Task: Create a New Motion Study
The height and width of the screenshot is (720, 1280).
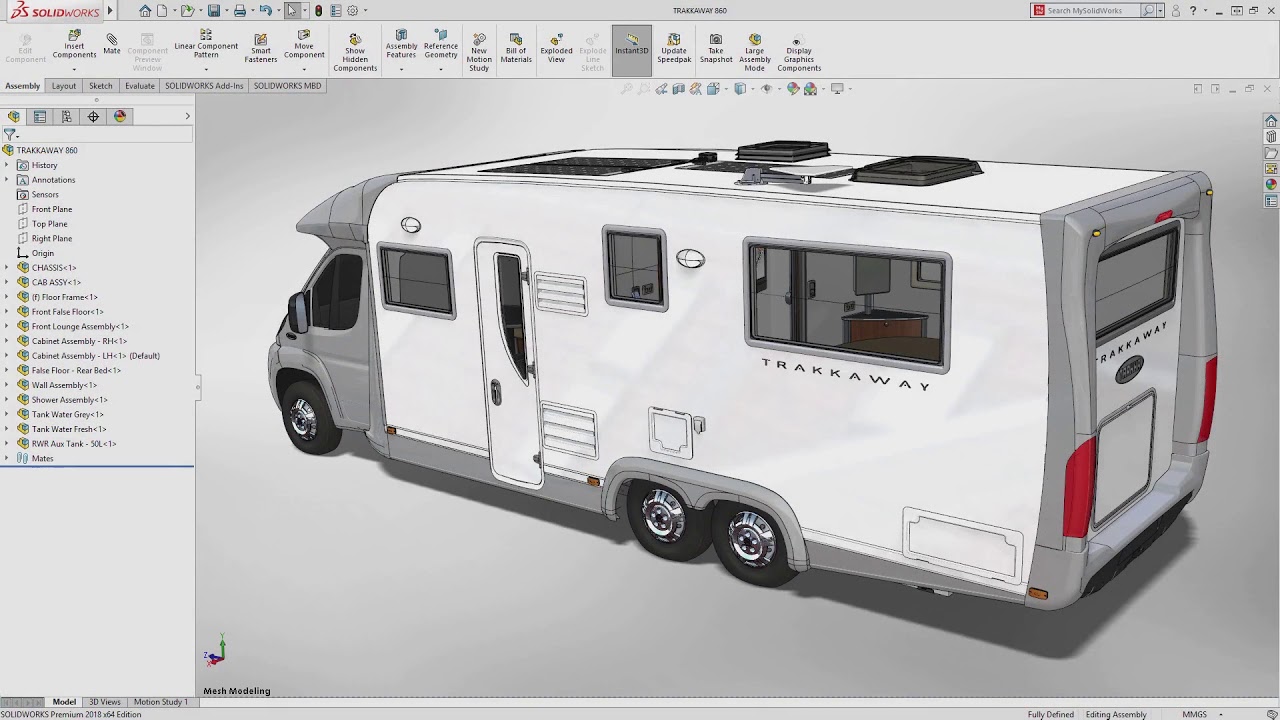Action: tap(479, 53)
